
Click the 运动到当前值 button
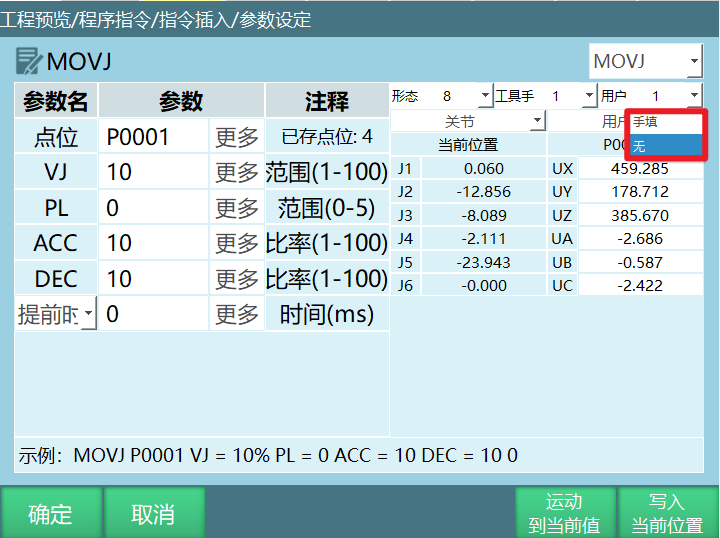[x=565, y=513]
